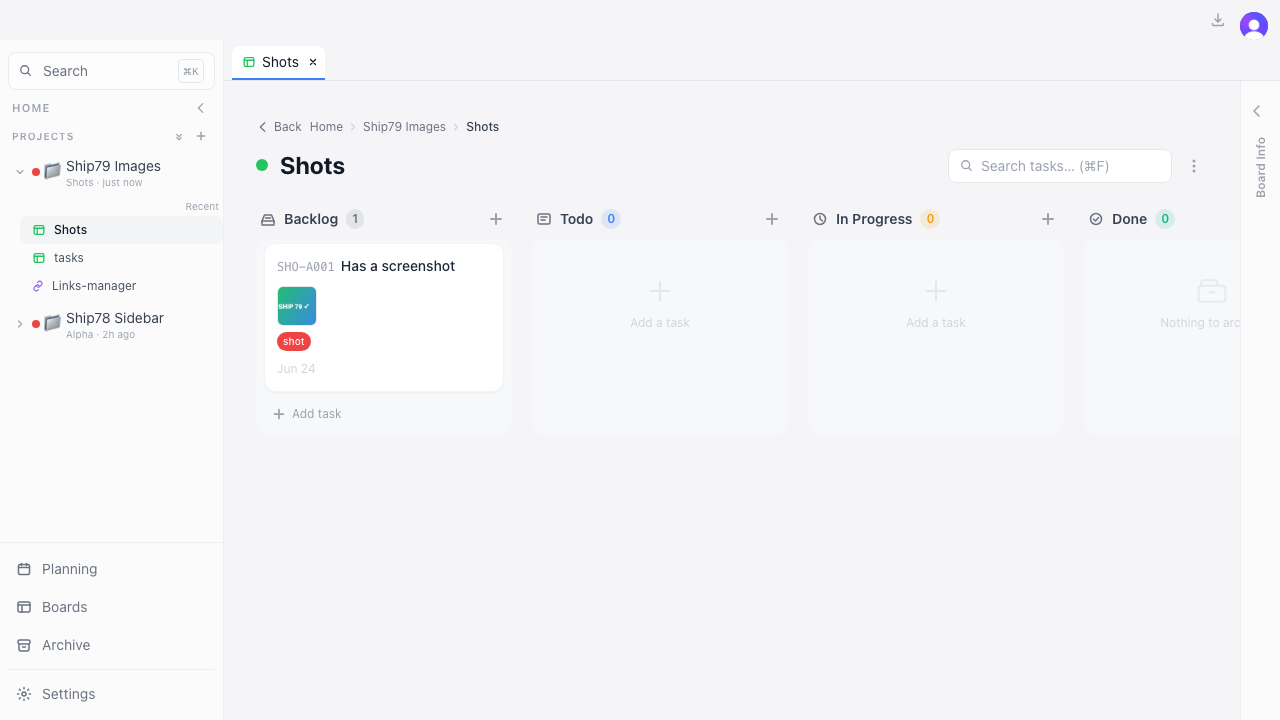1280x720 pixels.
Task: Click the HOME section header
Action: pos(31,108)
